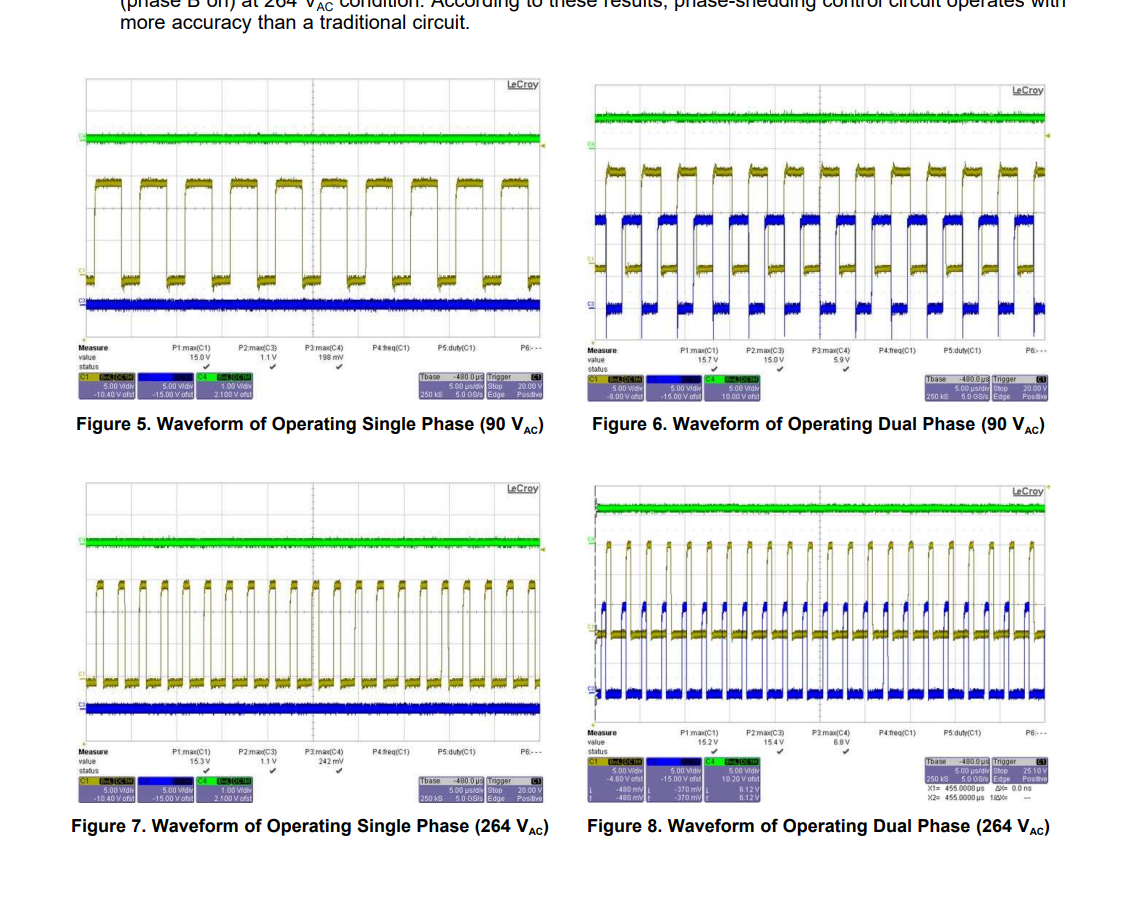1122x910 pixels.
Task: Click the "15.3 V" value in Figure 7
Action: (x=200, y=761)
